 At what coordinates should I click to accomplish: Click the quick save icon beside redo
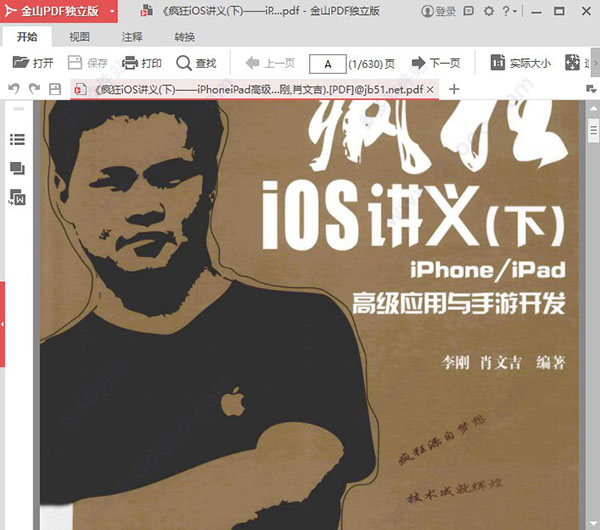point(55,89)
